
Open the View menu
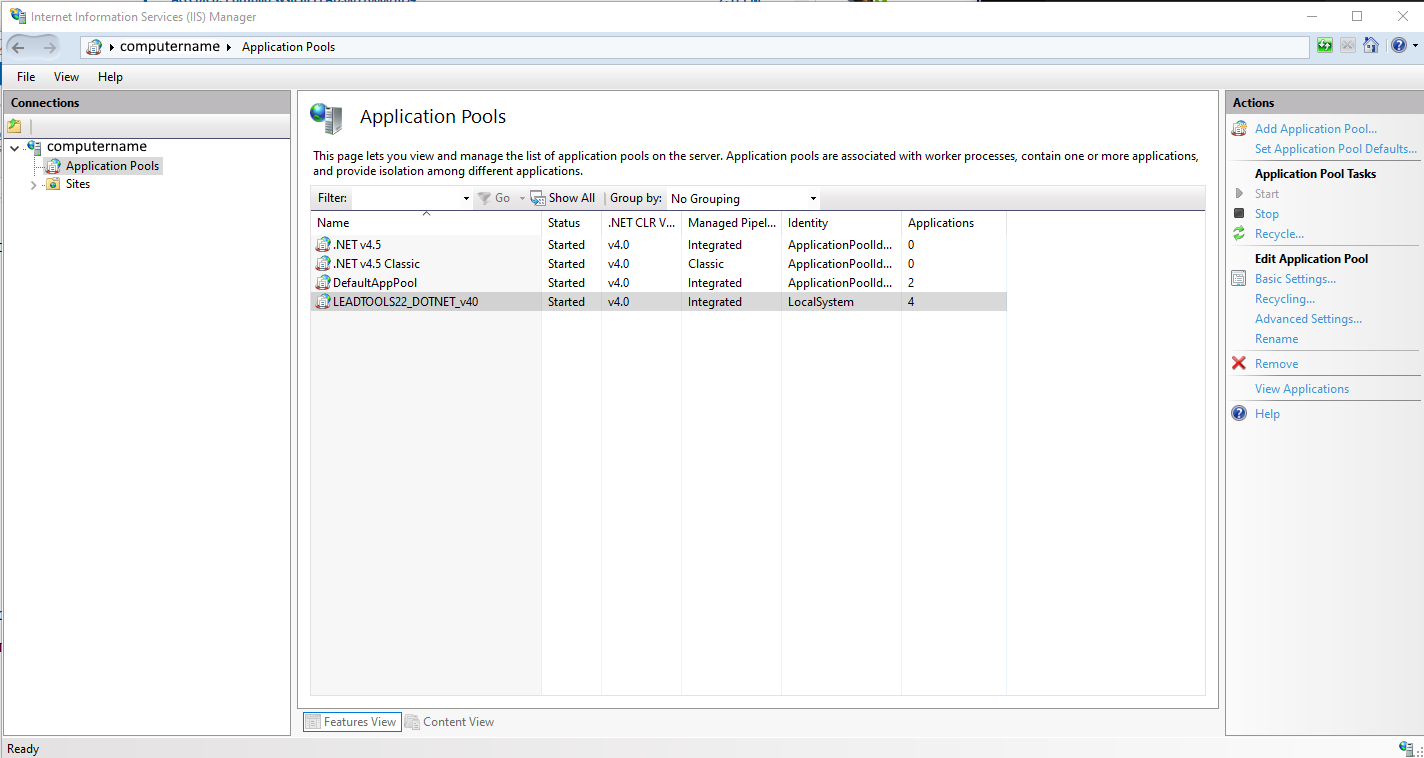point(66,77)
